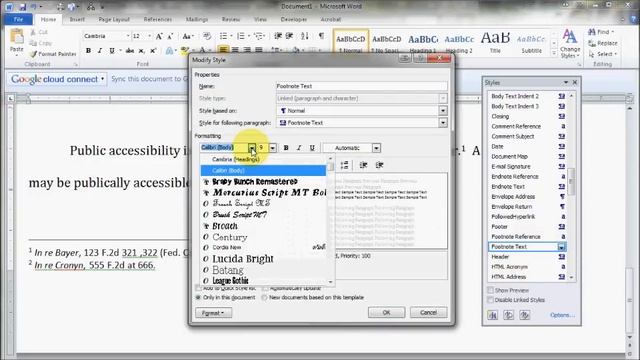Image resolution: width=640 pixels, height=360 pixels.
Task: Switch to the Review tab
Action: [231, 19]
